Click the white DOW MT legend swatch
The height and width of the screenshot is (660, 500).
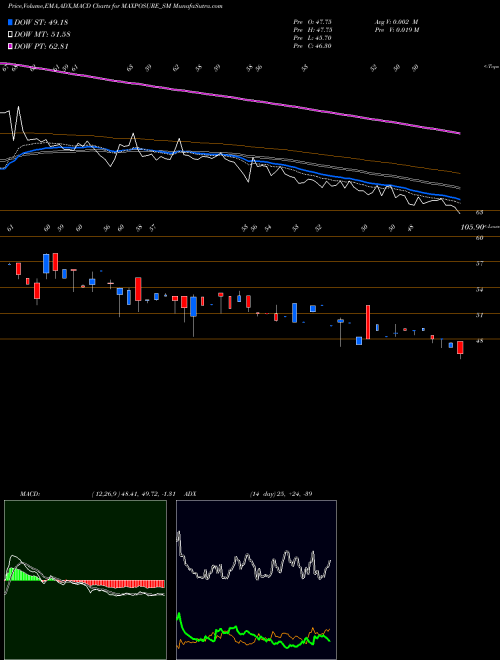click(x=10, y=34)
